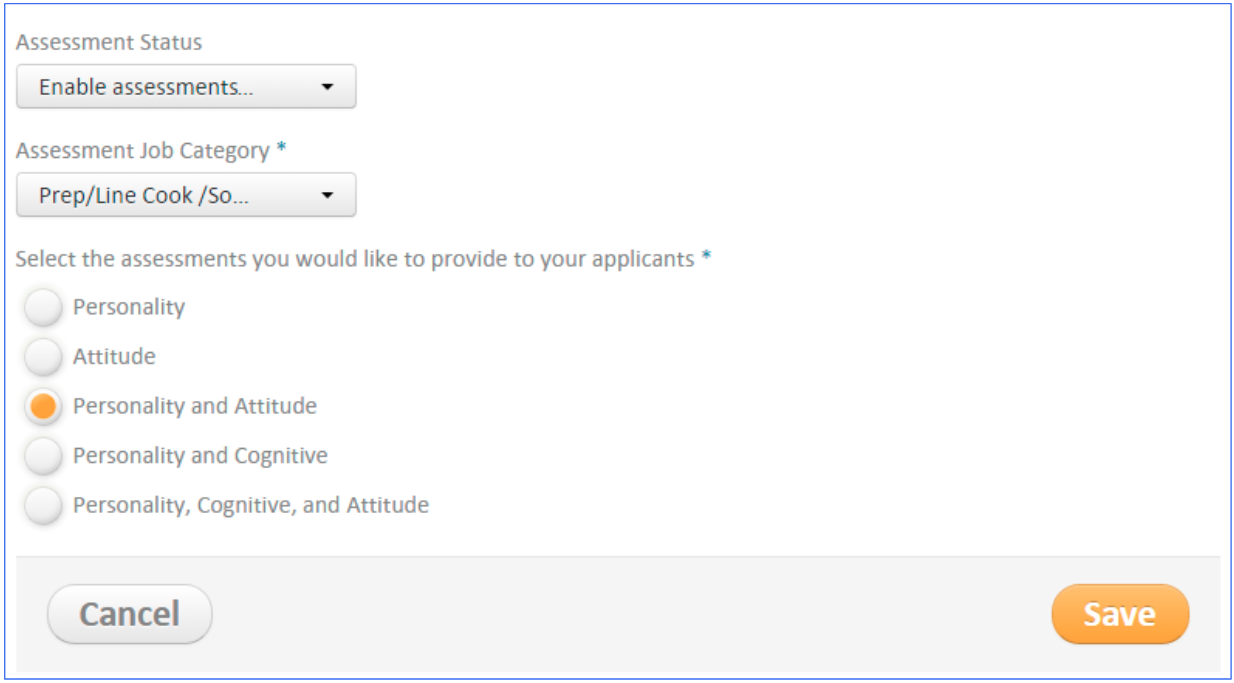
Task: Click the "Personality and Attitude" label text
Action: 195,407
